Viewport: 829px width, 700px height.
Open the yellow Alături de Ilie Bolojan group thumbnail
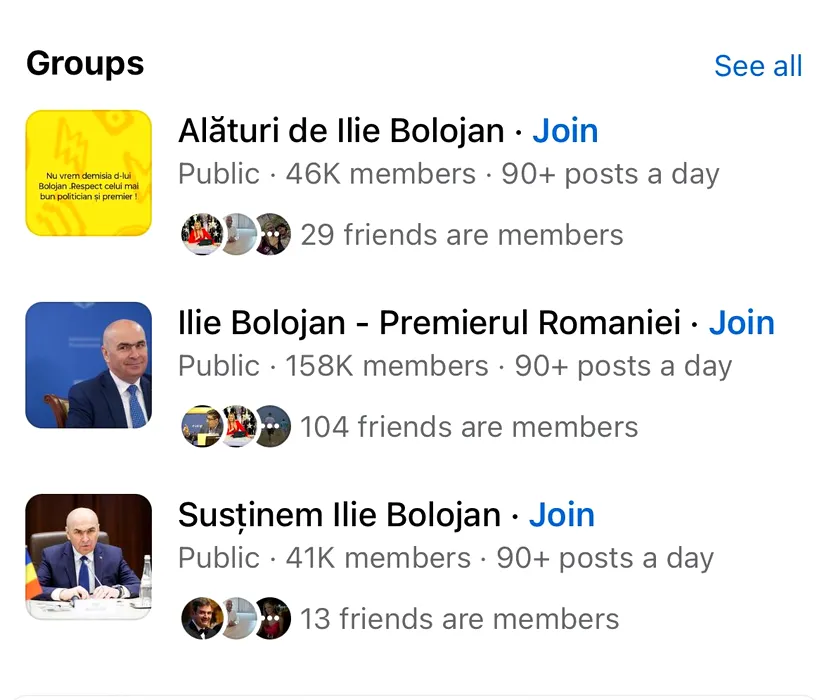88,173
